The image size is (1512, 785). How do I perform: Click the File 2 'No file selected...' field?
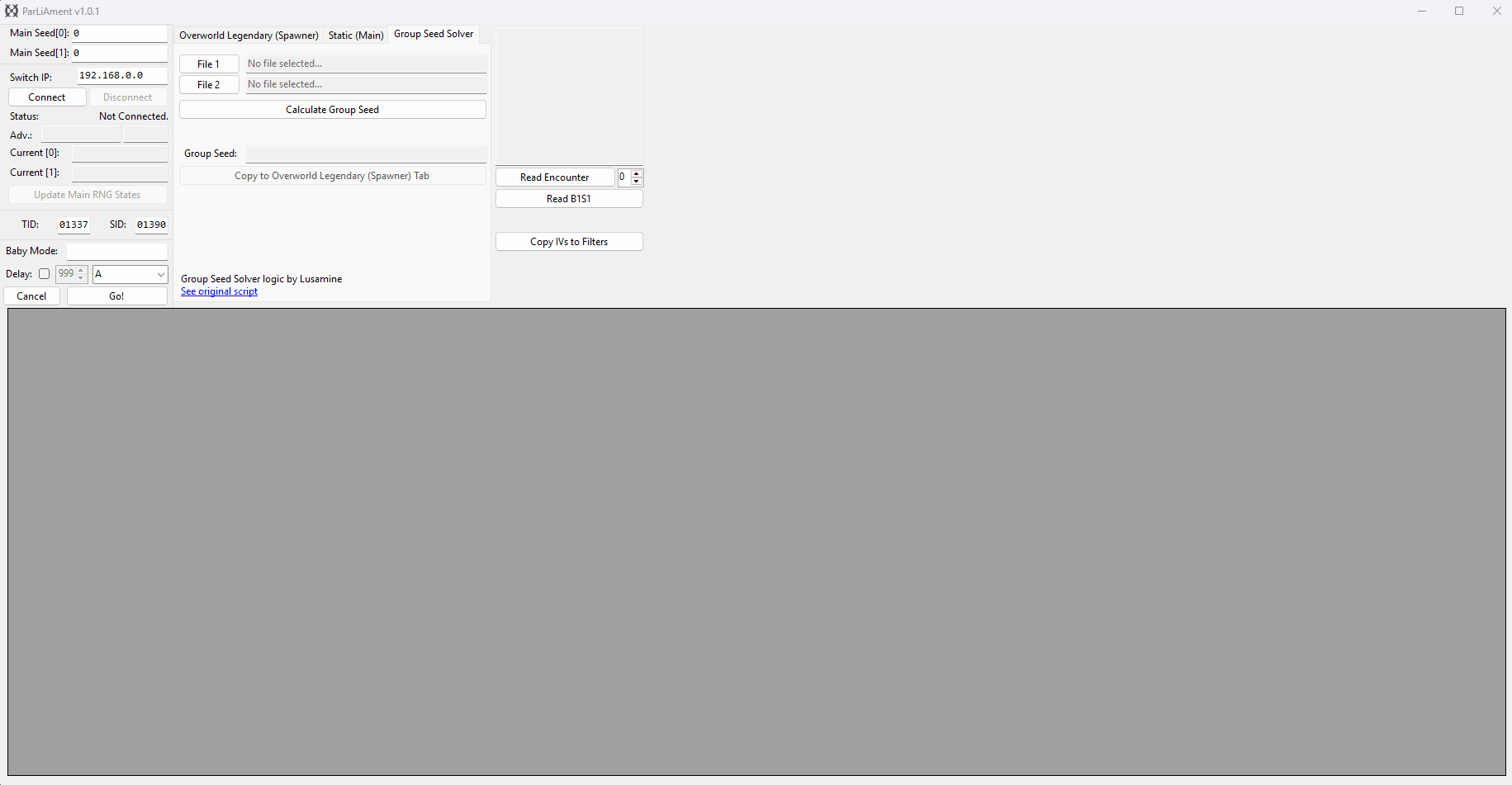click(366, 84)
